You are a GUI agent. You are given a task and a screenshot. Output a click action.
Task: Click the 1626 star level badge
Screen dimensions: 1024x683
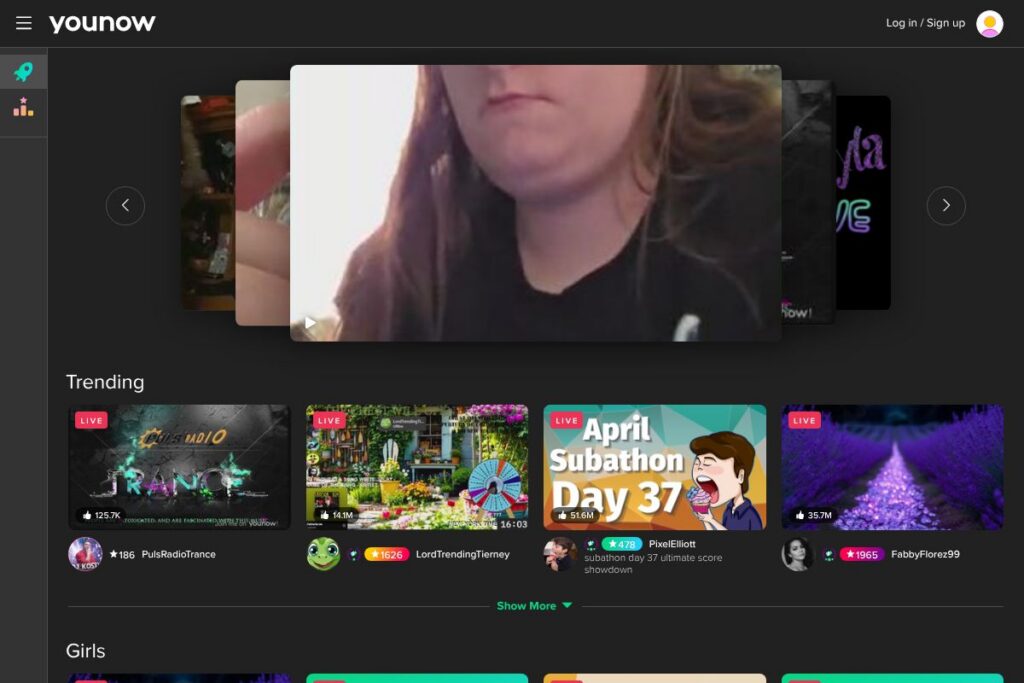(386, 554)
